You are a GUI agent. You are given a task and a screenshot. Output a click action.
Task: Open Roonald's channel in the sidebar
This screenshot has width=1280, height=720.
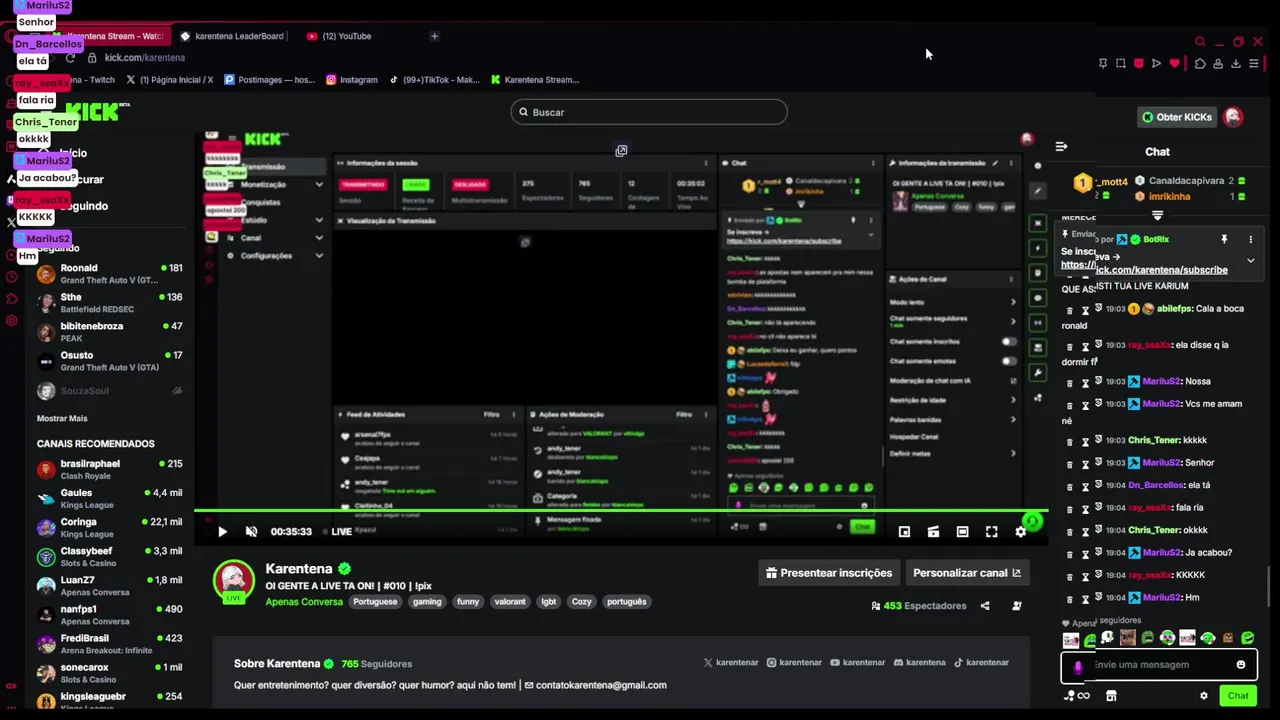pyautogui.click(x=110, y=274)
